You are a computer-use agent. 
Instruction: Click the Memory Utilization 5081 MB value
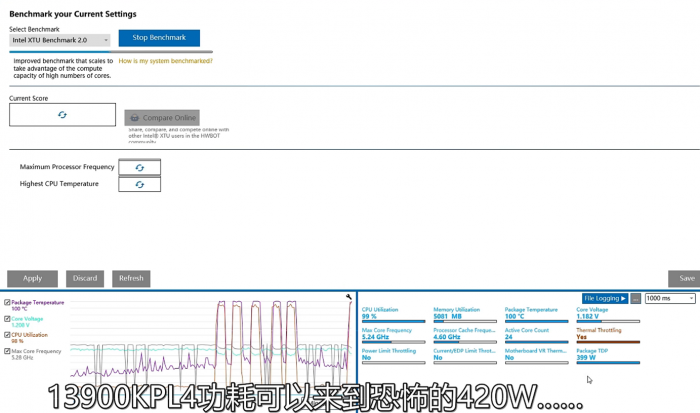click(447, 317)
